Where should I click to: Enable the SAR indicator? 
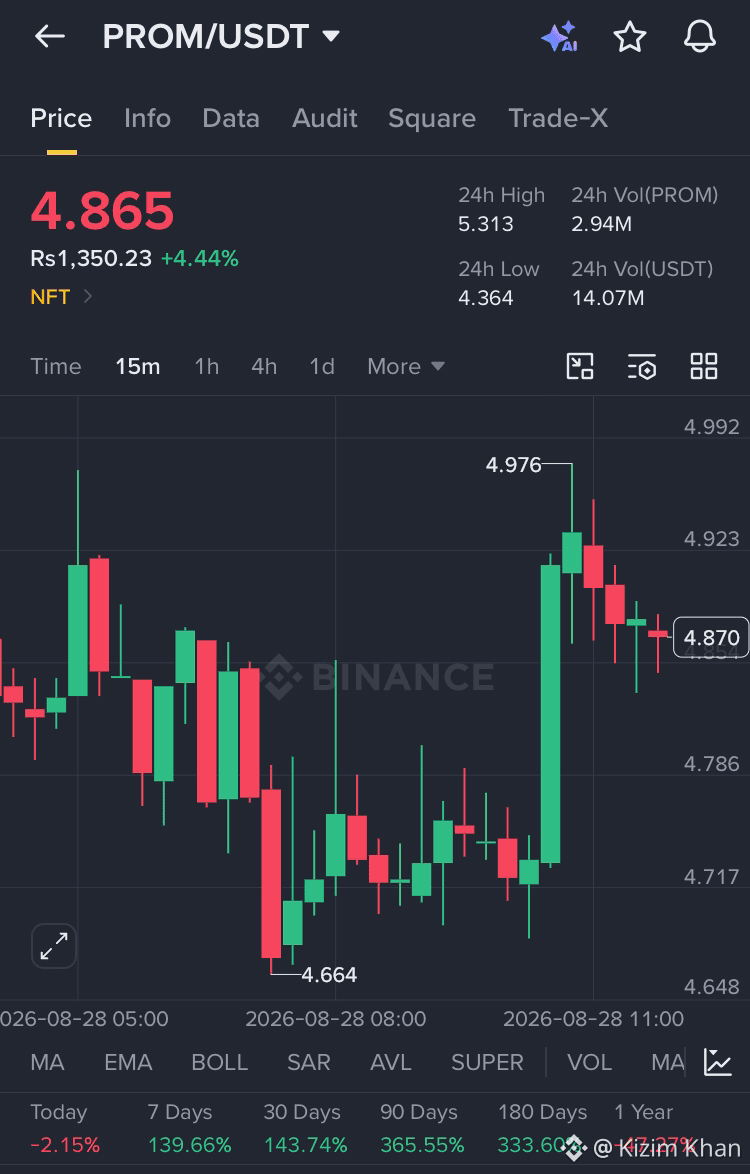[x=308, y=1062]
